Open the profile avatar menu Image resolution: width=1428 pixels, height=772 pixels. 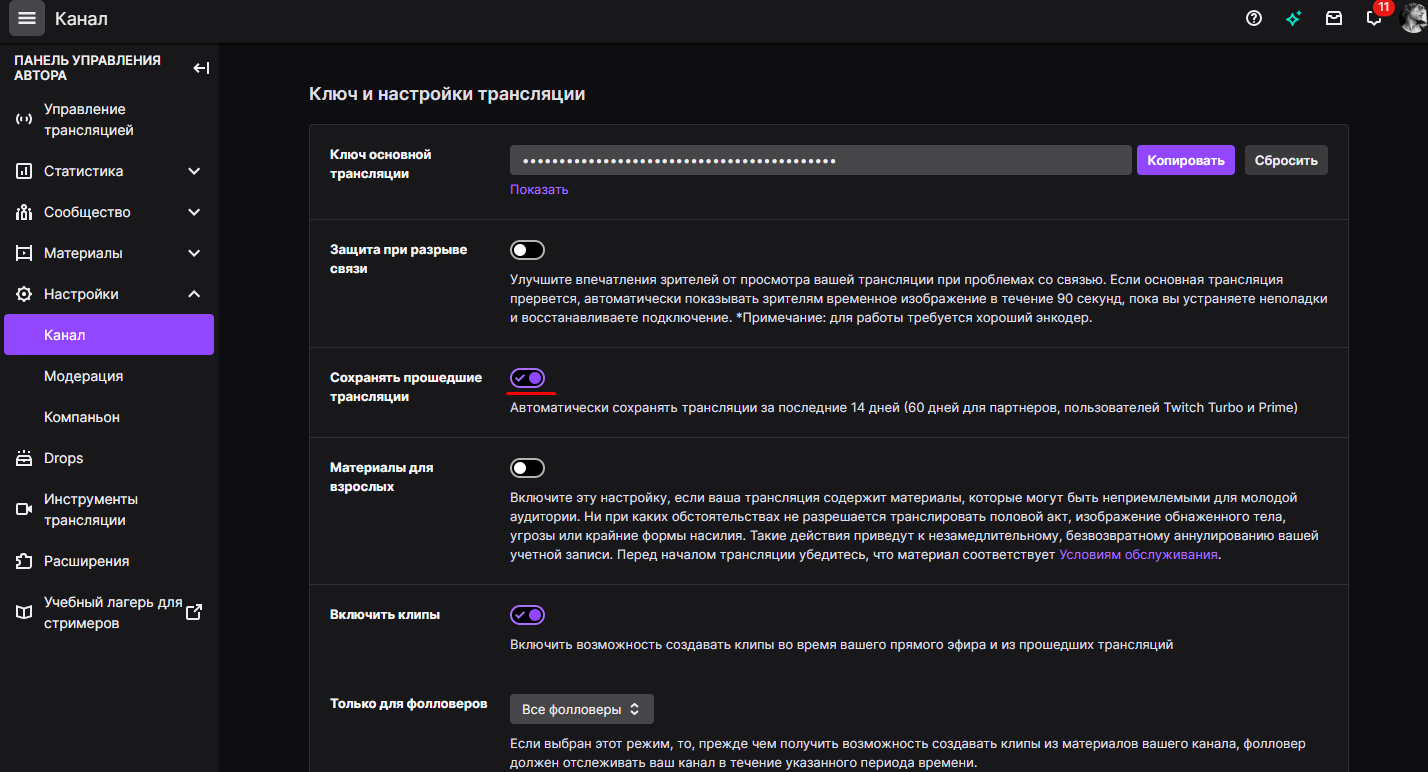click(1412, 18)
